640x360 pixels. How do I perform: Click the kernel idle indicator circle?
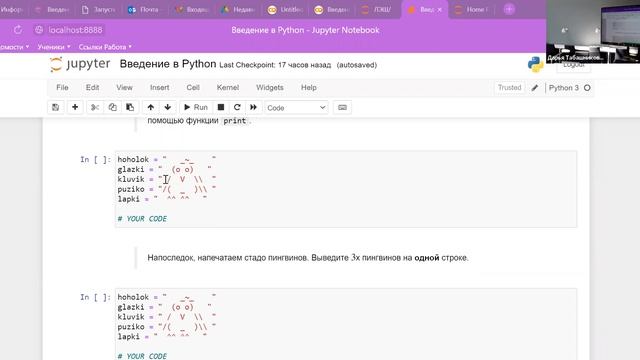tap(587, 88)
